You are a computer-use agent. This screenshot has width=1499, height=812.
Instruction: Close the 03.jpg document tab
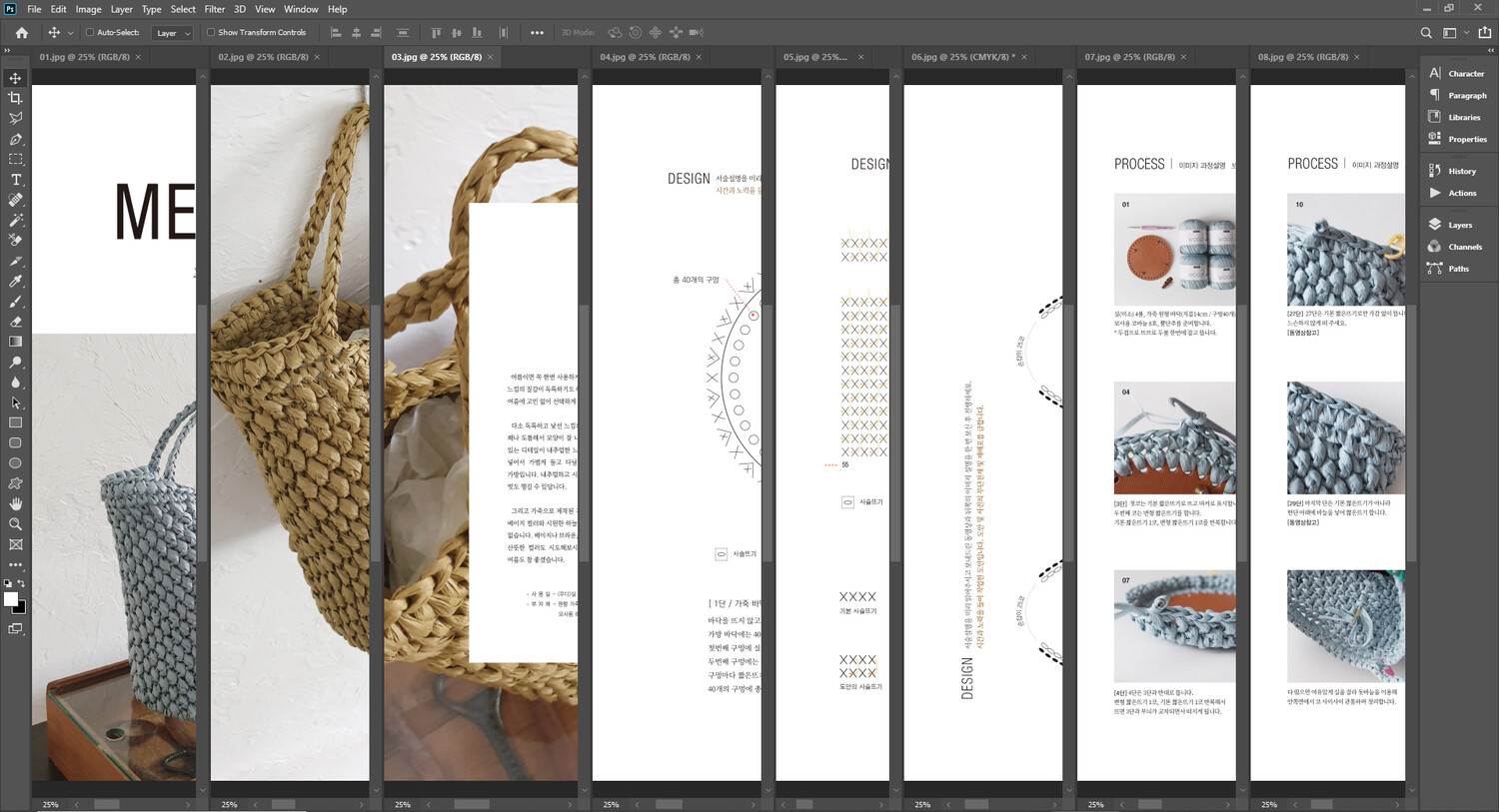coord(491,57)
